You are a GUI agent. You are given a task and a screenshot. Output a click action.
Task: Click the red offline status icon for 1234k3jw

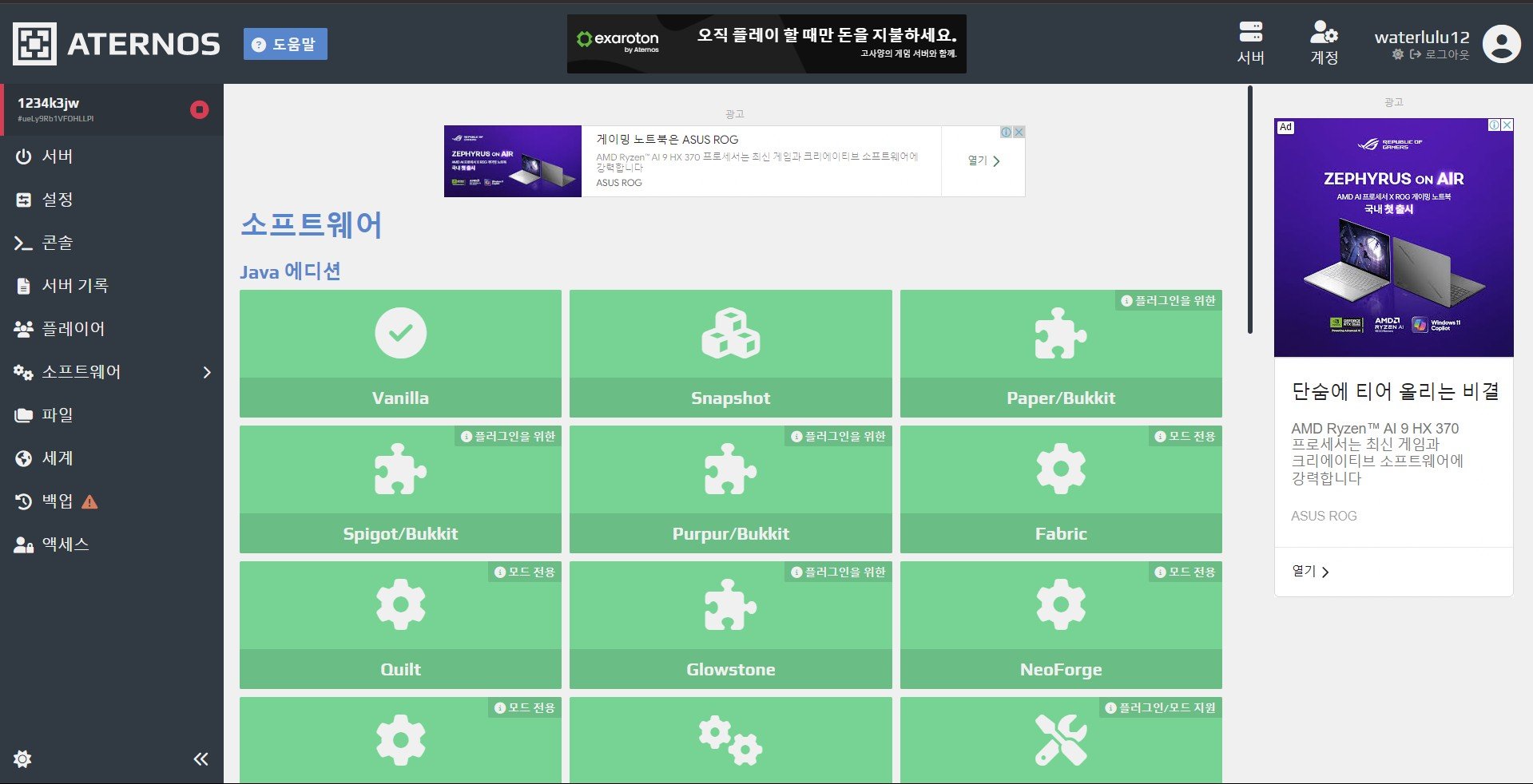click(x=200, y=109)
